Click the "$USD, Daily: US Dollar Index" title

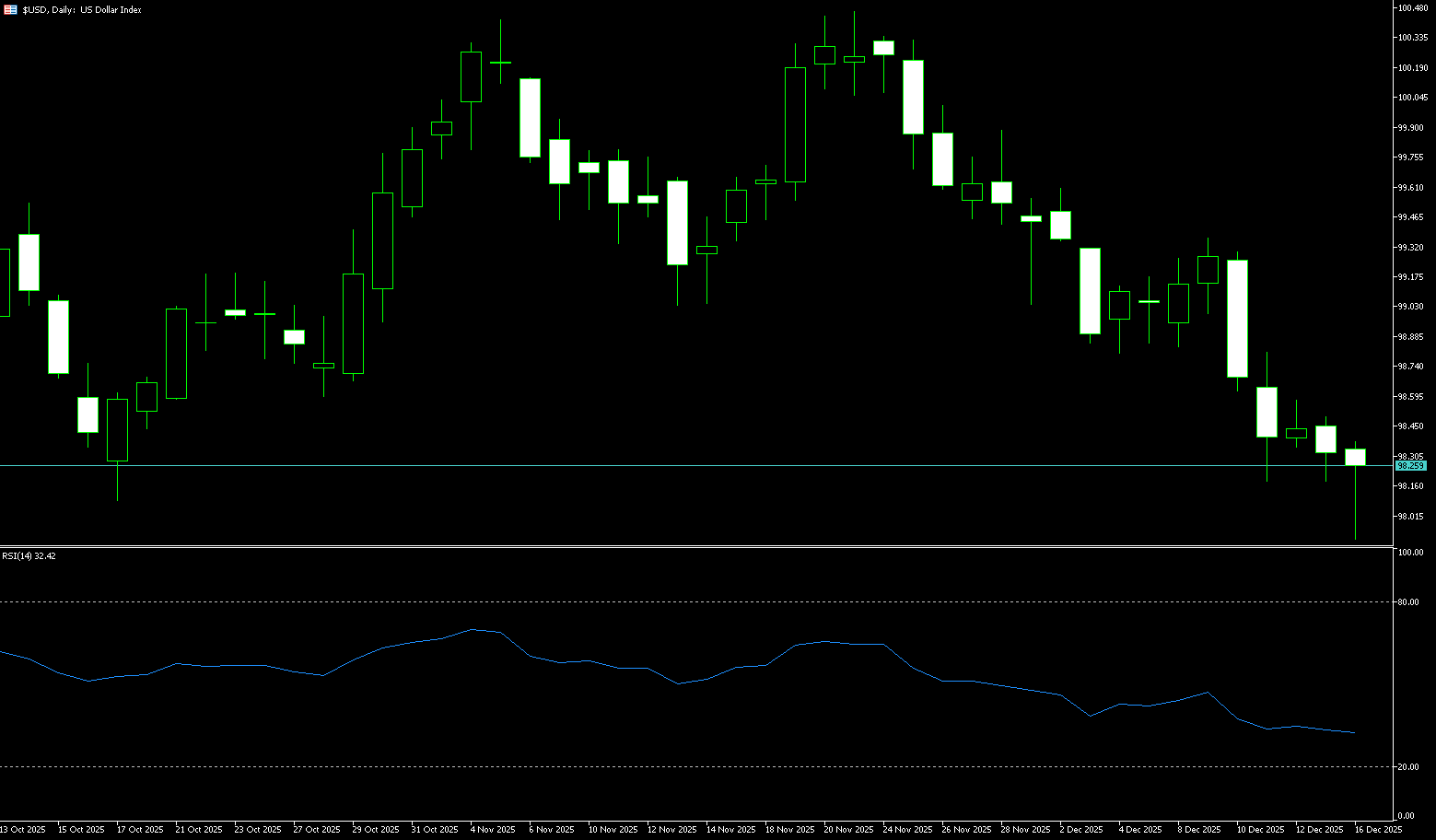[x=82, y=10]
